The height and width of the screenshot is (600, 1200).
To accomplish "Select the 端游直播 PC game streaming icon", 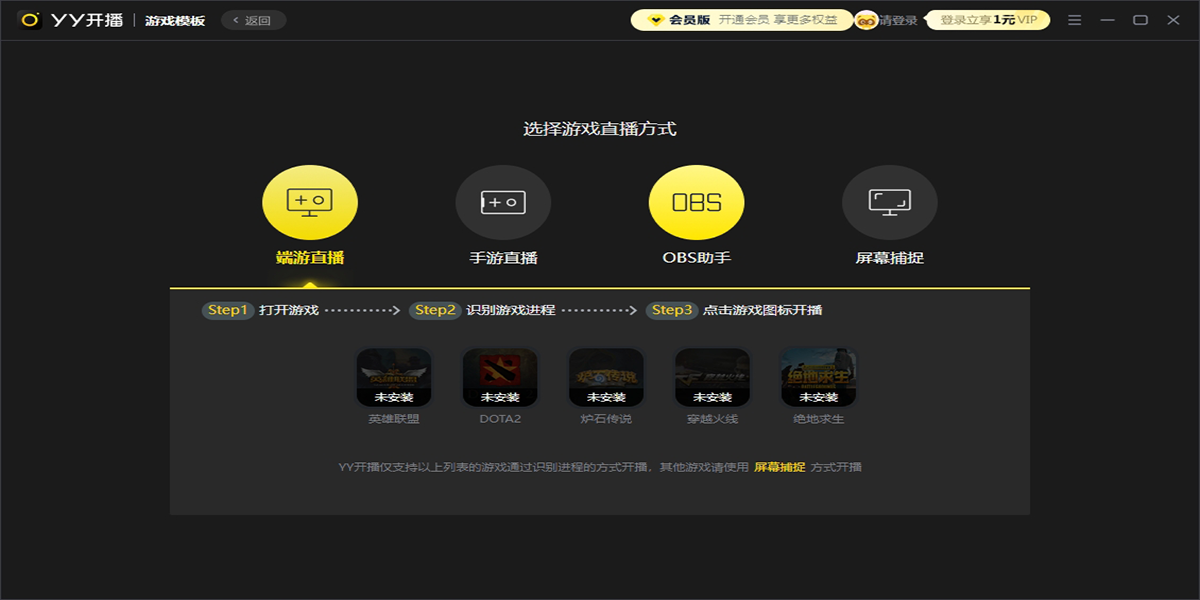I will pyautogui.click(x=310, y=203).
